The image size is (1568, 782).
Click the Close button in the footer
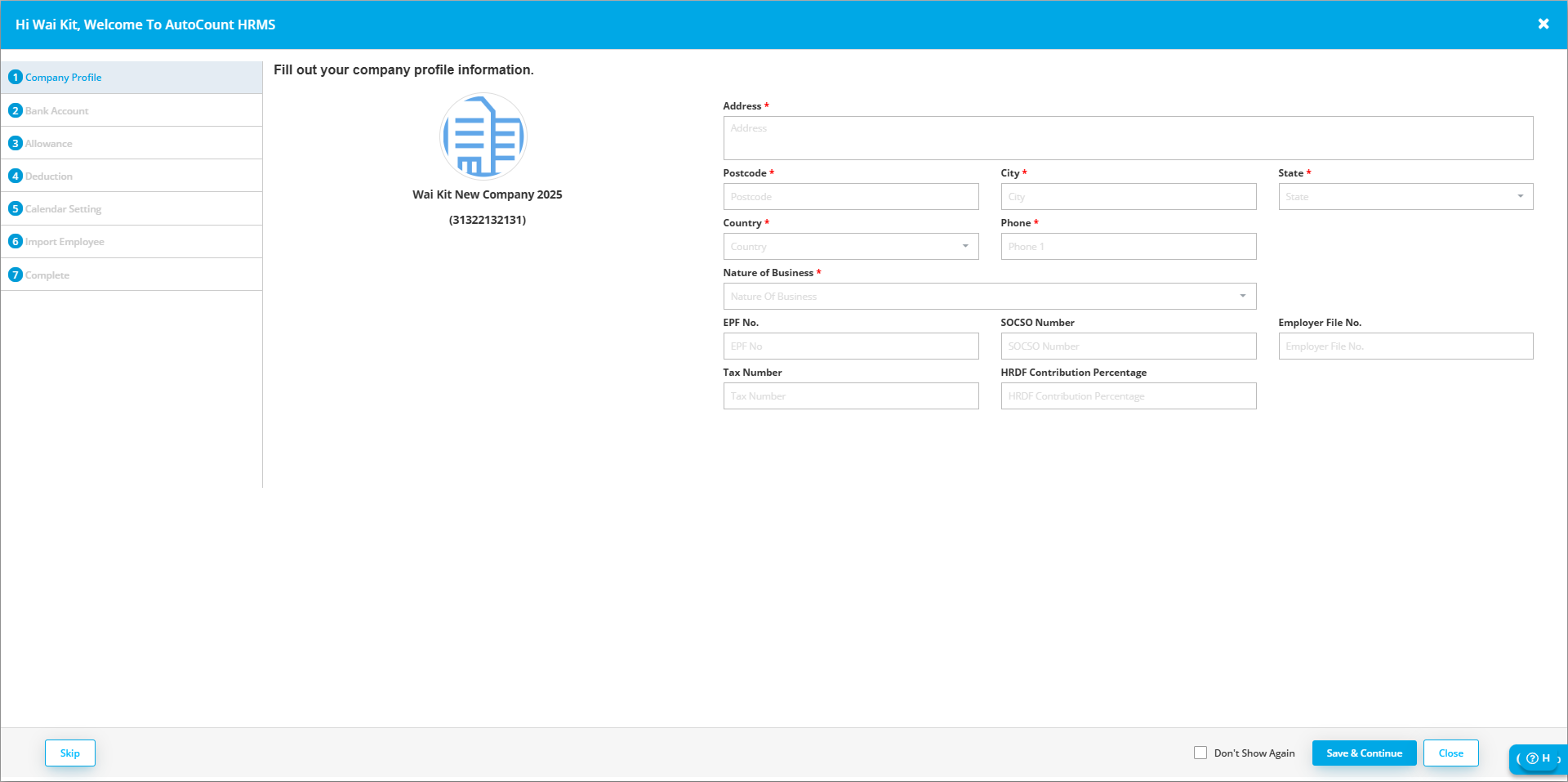(1450, 753)
